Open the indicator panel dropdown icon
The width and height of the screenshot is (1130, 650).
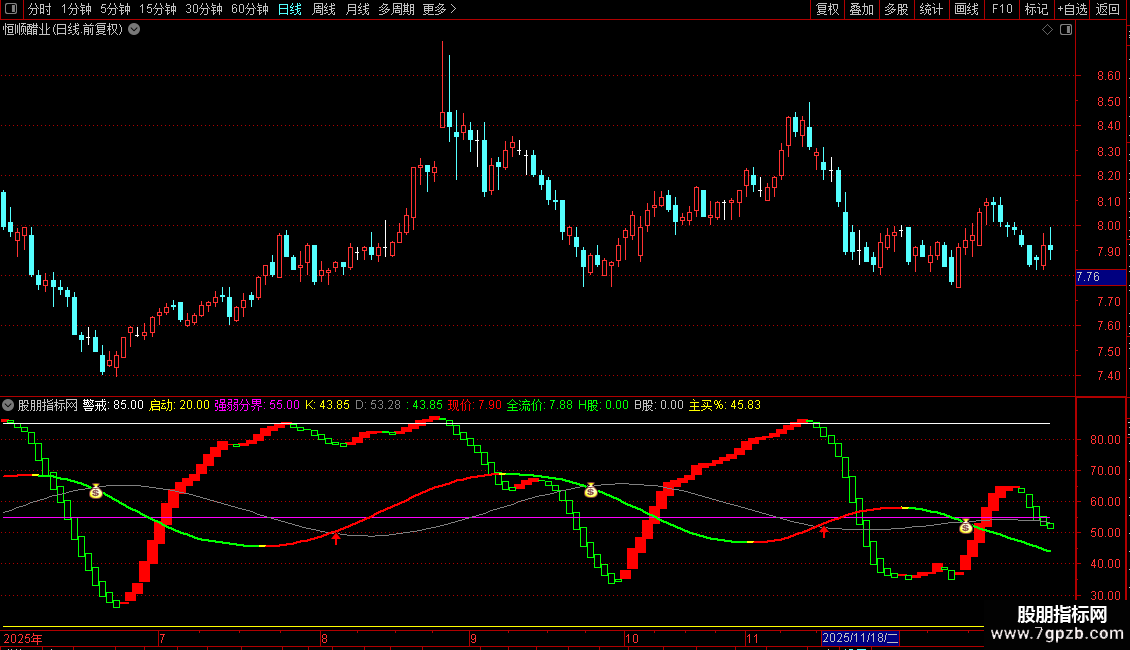tap(8, 405)
